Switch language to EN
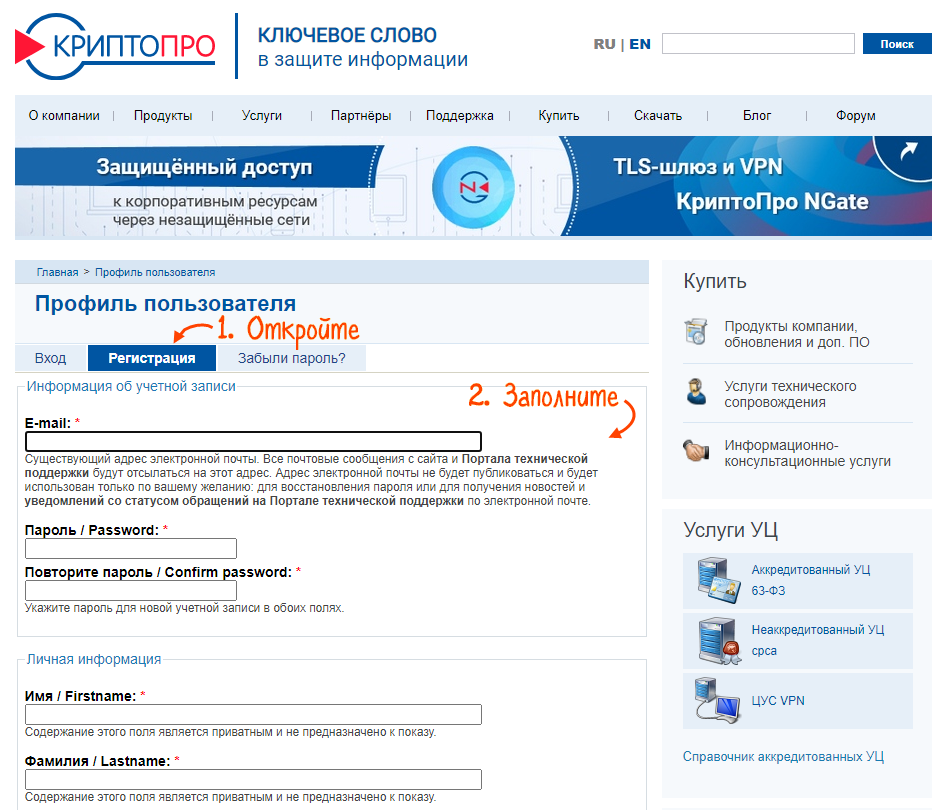Viewport: 943px width, 810px height. [x=640, y=44]
